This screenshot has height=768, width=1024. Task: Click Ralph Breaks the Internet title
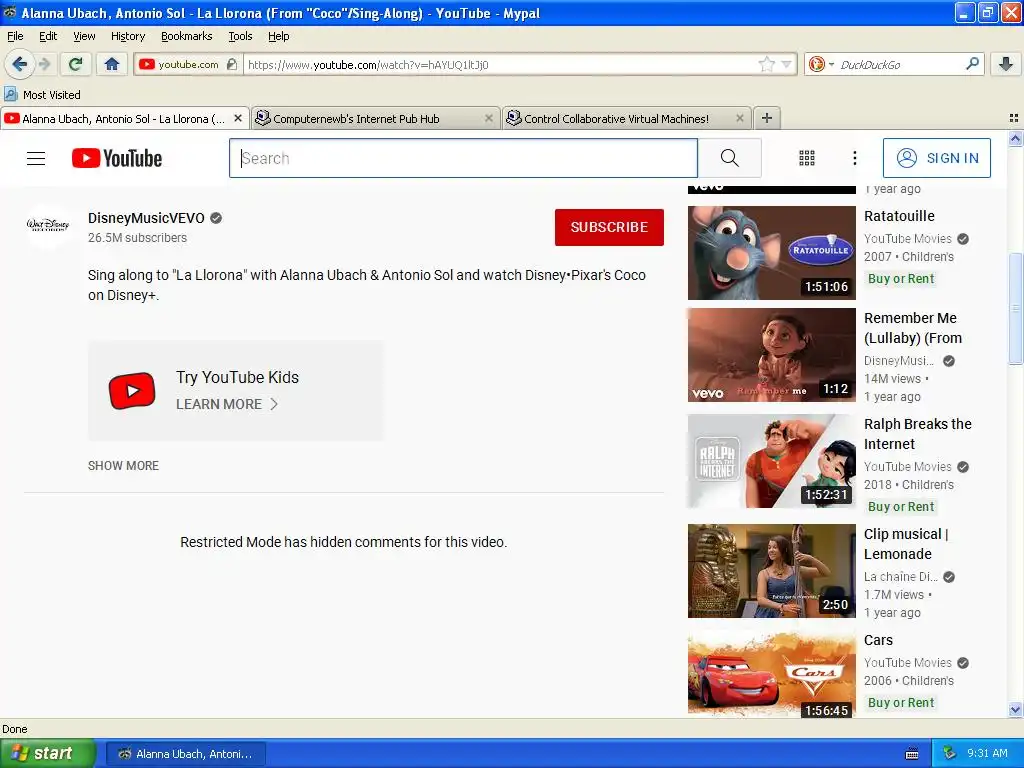918,434
